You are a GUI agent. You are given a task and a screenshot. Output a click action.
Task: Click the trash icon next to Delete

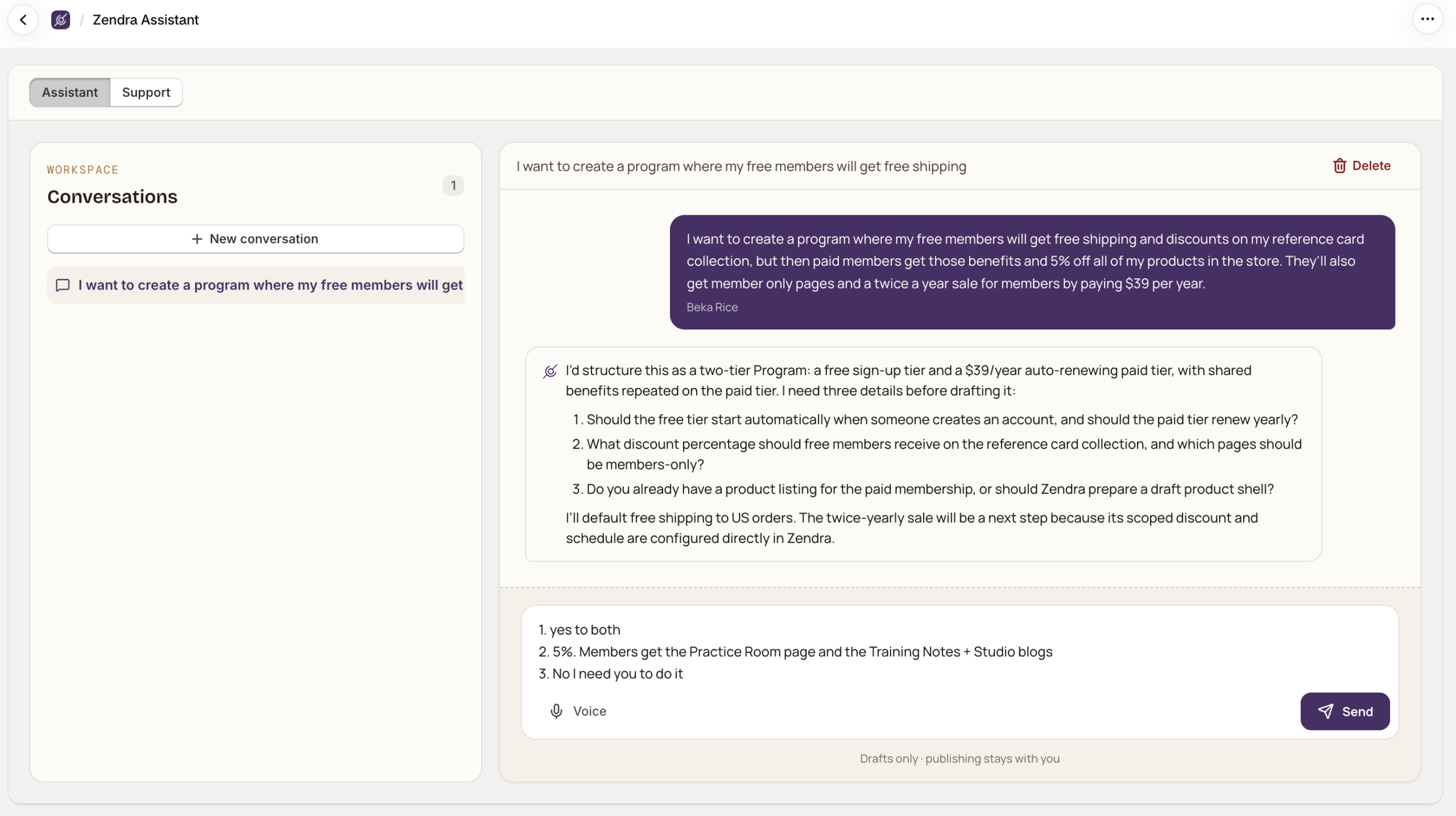(1339, 166)
